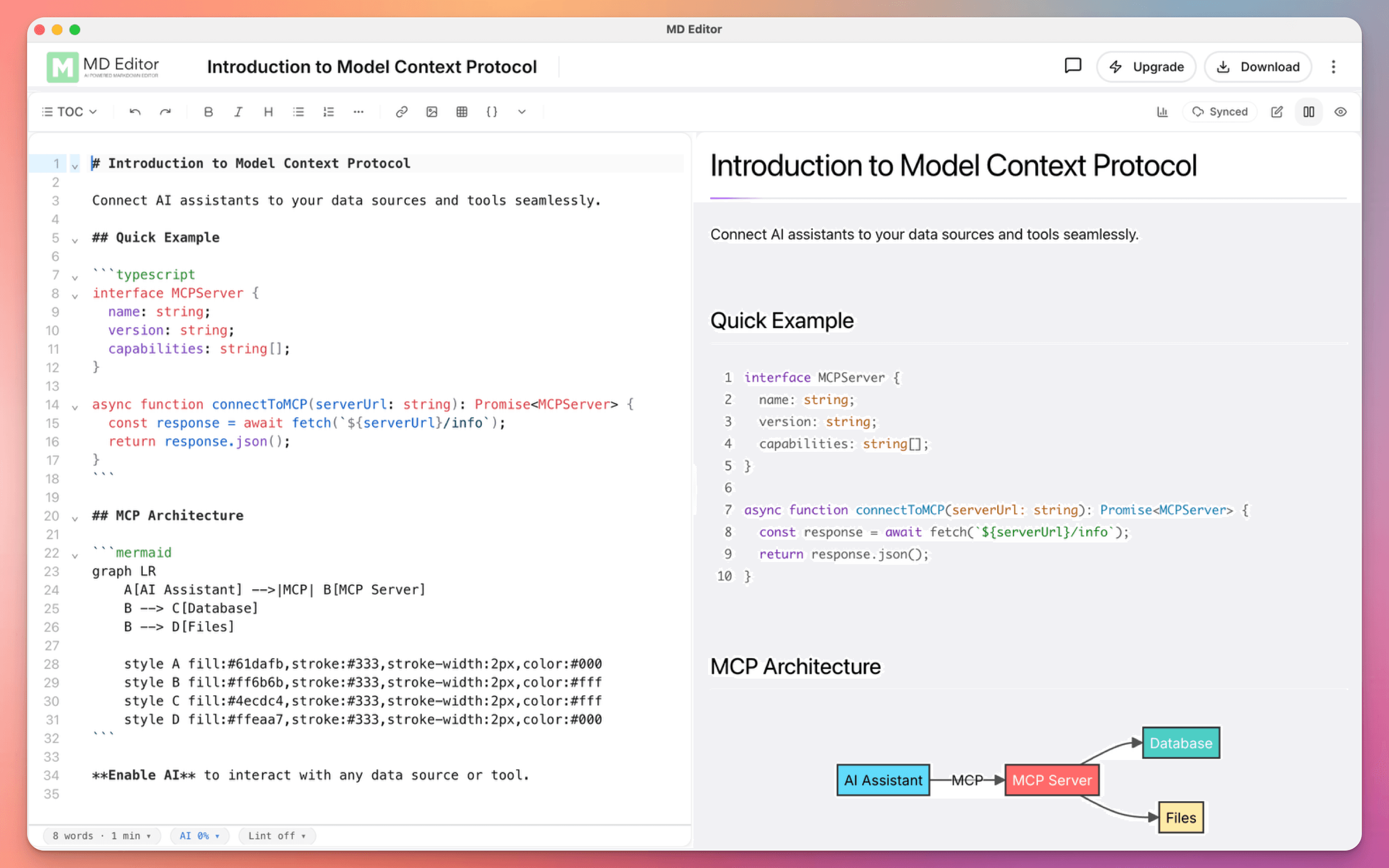Open the three-dot overflow menu top right
Viewport: 1389px width, 868px height.
tap(1335, 67)
